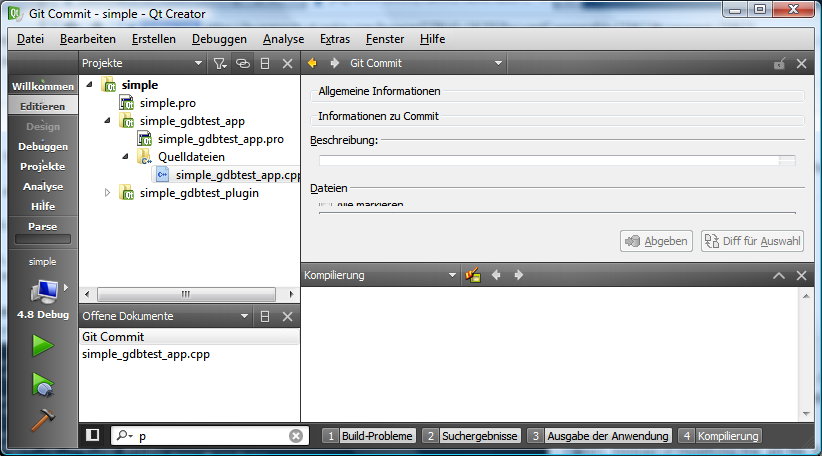Open the Debuggen menu

(x=219, y=39)
